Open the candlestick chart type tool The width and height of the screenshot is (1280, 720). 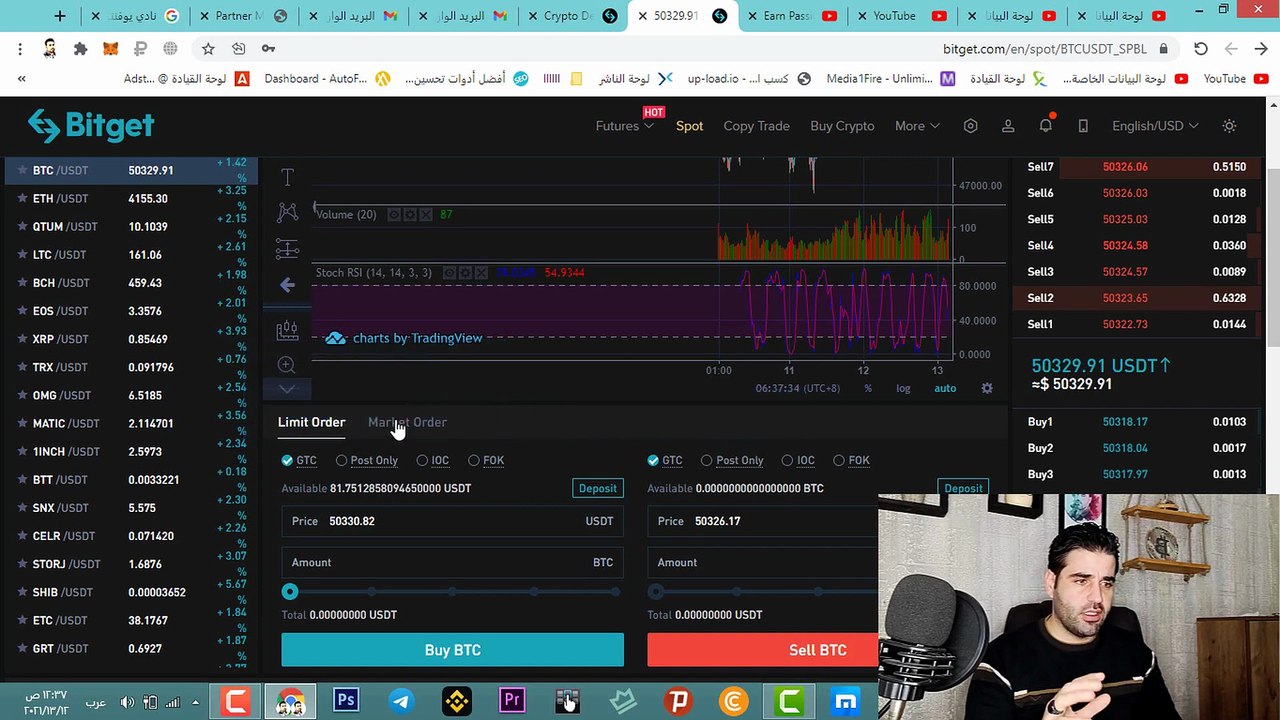288,328
